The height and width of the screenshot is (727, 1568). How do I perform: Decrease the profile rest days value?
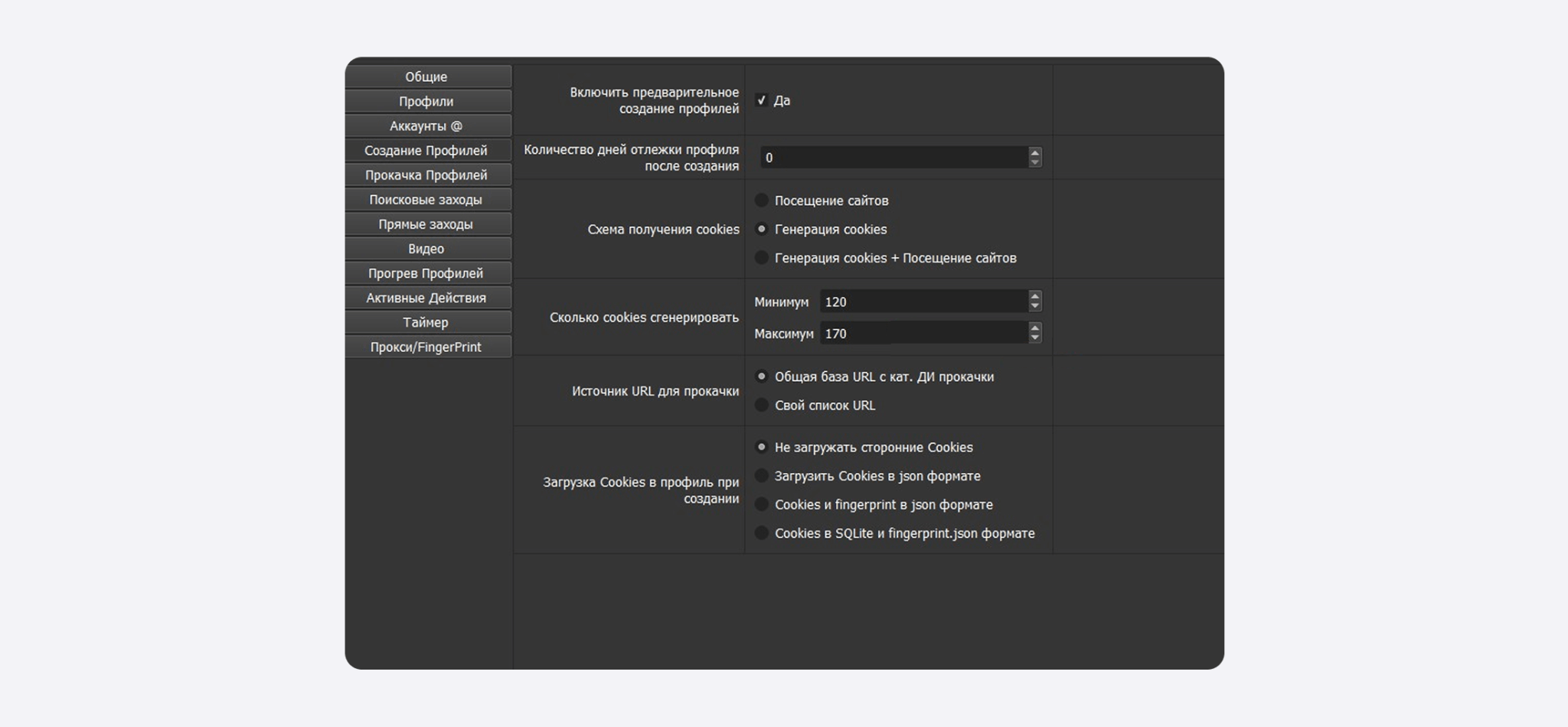tap(1035, 163)
